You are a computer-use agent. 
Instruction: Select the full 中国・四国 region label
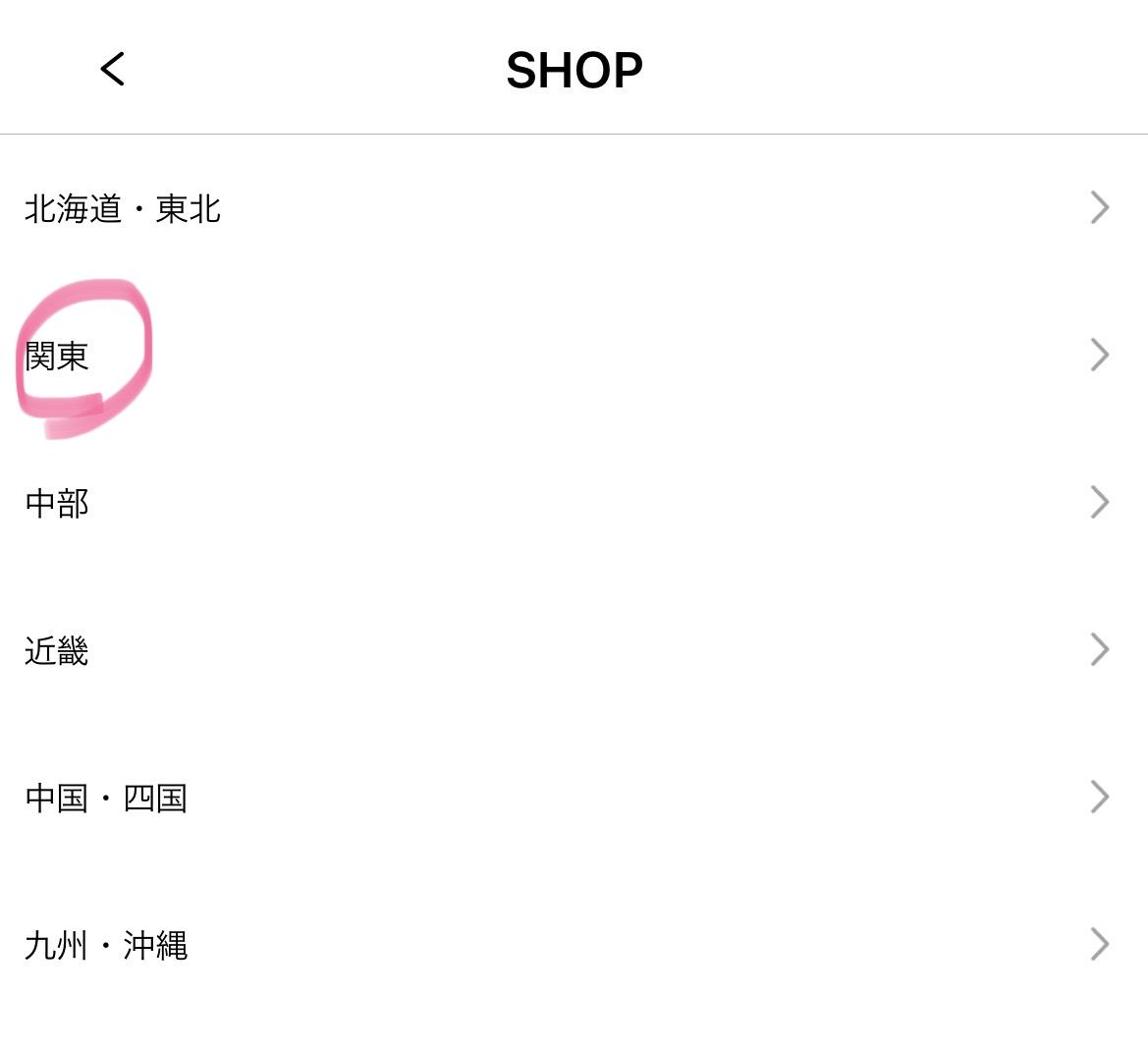(106, 798)
